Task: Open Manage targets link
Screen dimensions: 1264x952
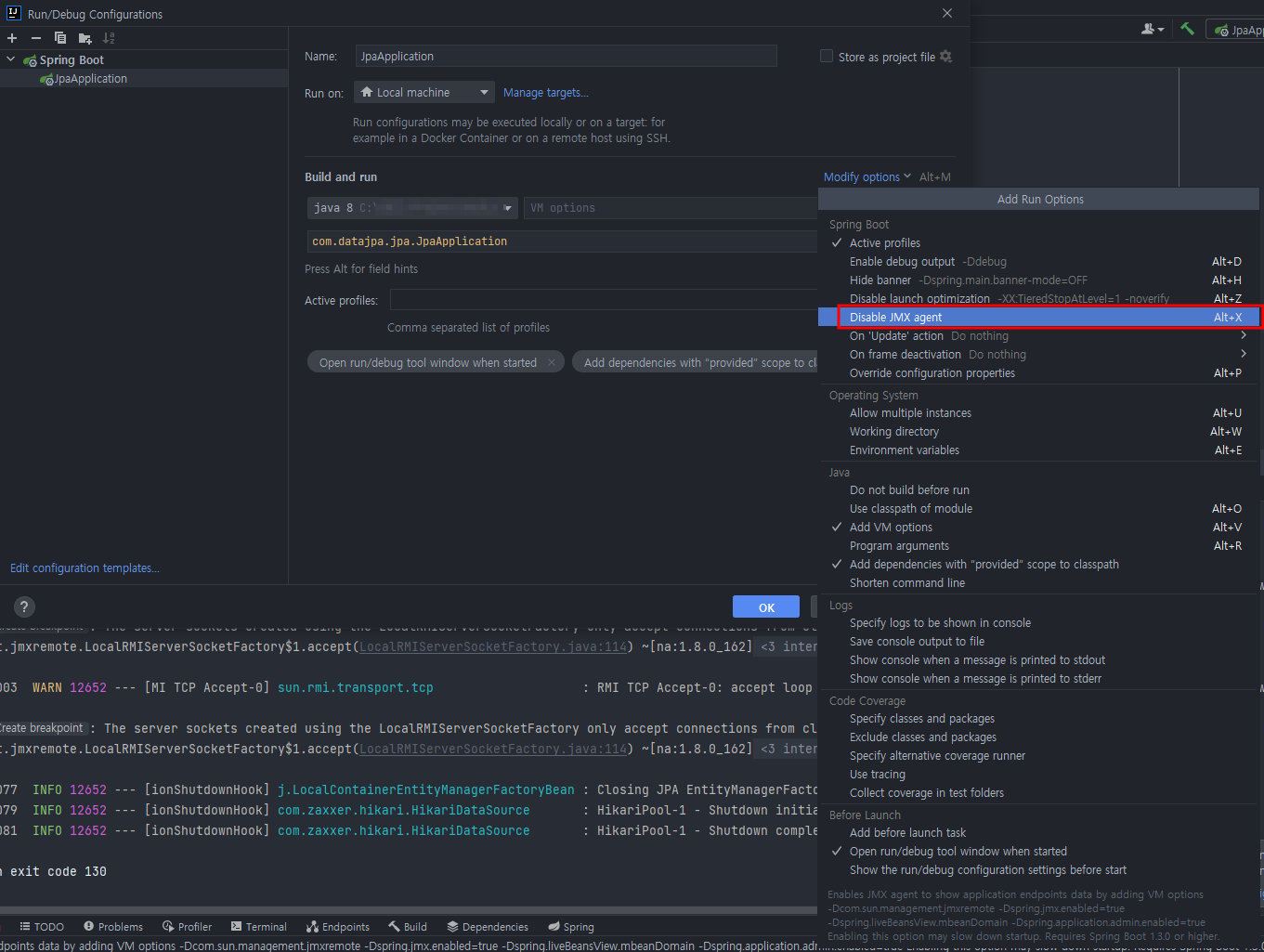Action: click(x=546, y=93)
